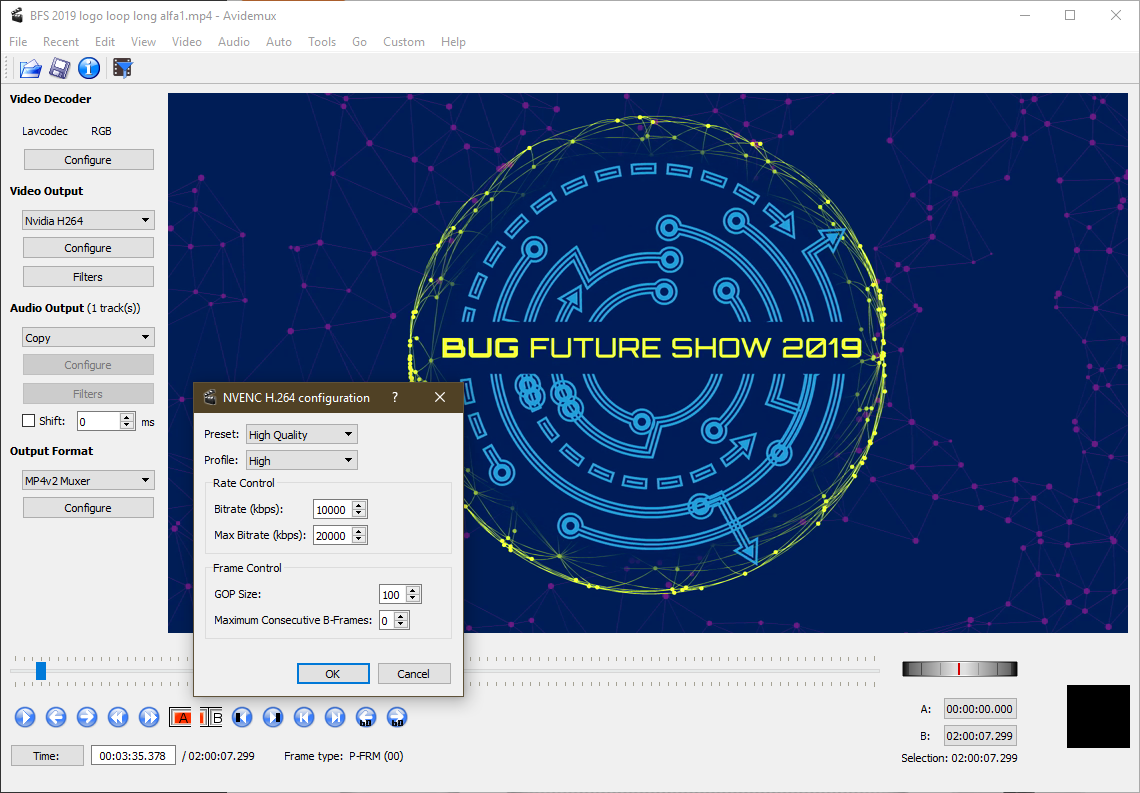
Task: Click Configure under Video Output
Action: [x=88, y=248]
